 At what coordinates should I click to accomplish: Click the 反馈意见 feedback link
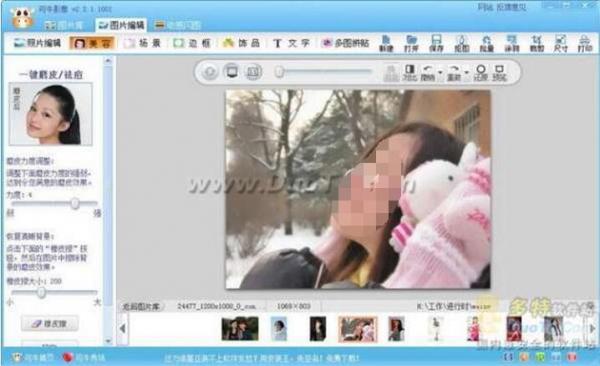pos(512,7)
